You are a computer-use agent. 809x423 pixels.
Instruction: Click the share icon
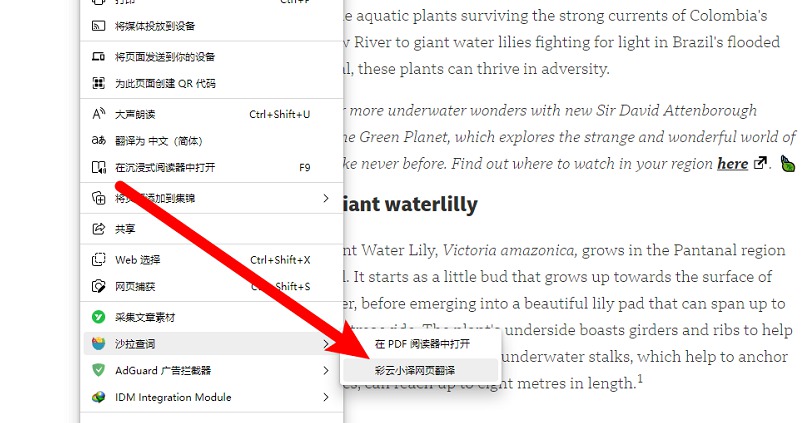[98, 229]
